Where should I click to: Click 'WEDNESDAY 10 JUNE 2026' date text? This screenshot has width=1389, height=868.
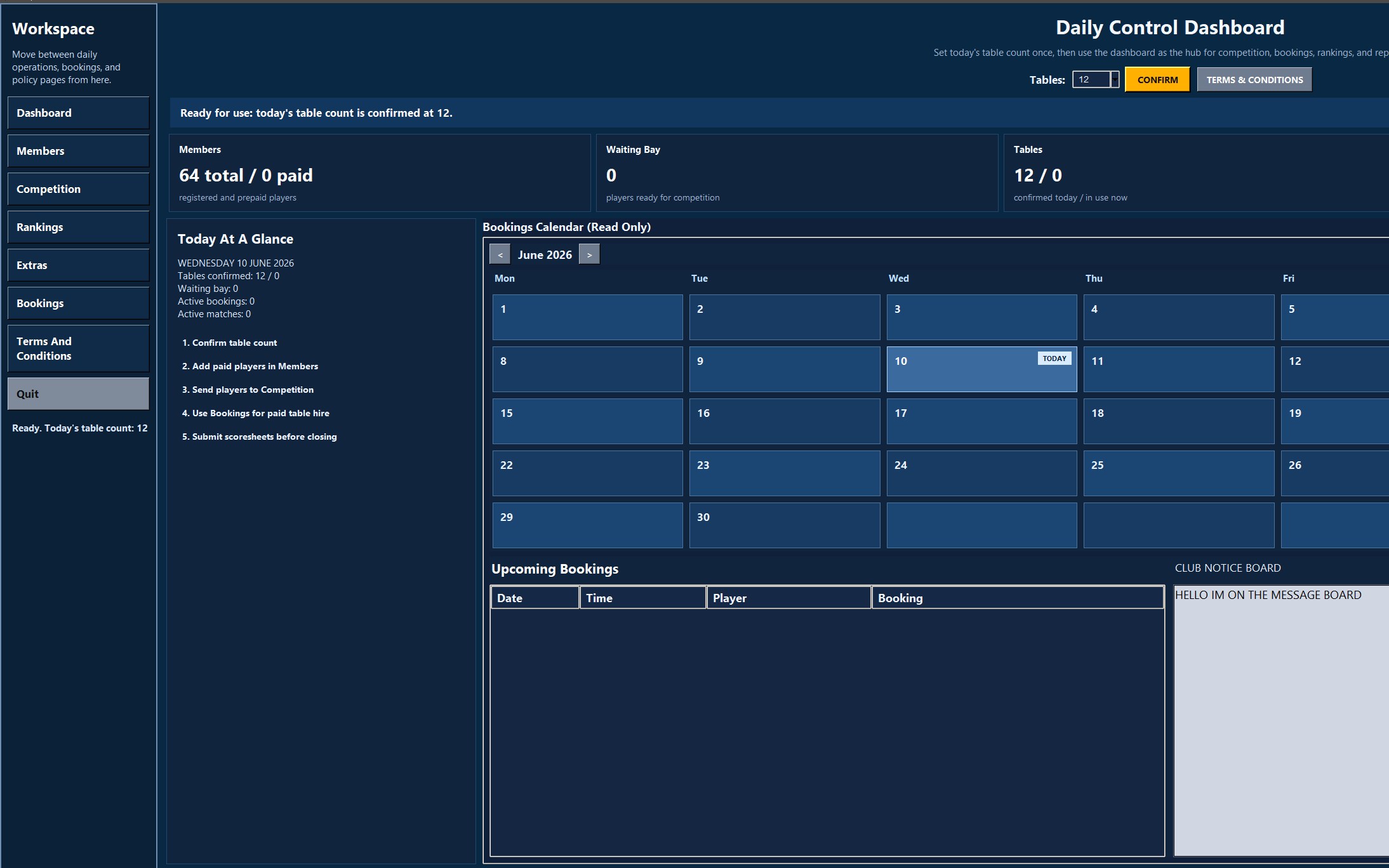236,263
